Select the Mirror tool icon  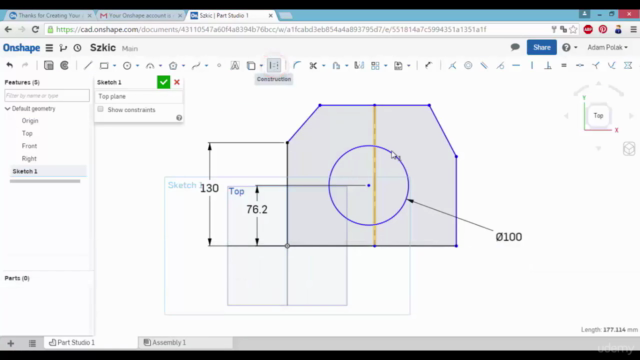pyautogui.click(x=359, y=65)
